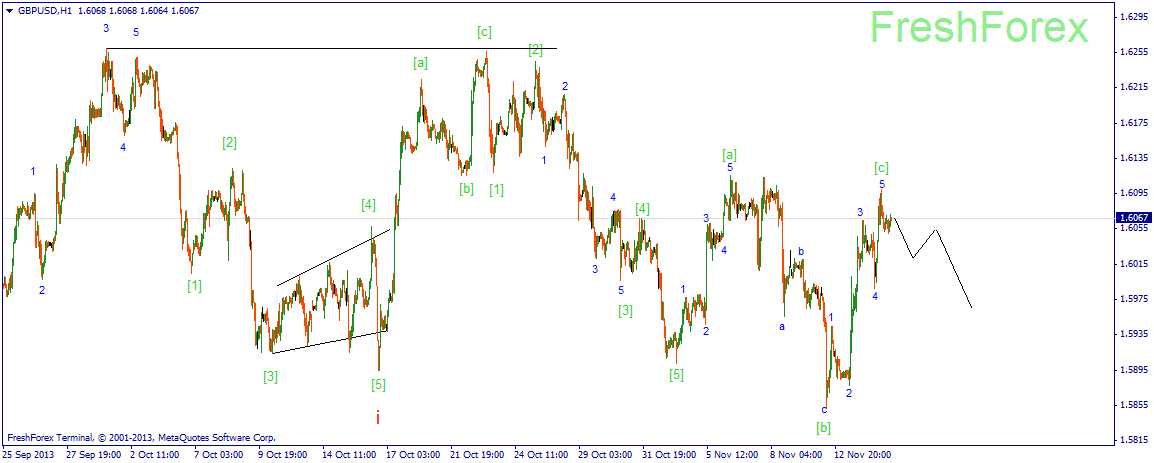Click the 31 Oct 19:00 time label
The image size is (1154, 463).
pos(671,455)
